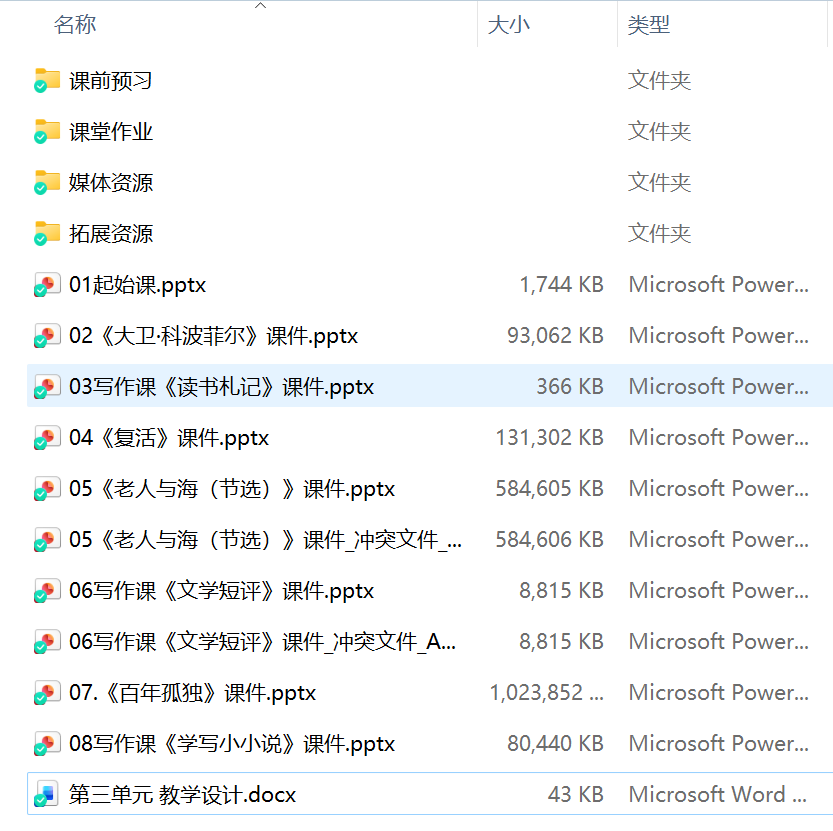Click PowerPoint icon of 04《复活》课件.pptx
This screenshot has height=831, width=833.
point(47,438)
